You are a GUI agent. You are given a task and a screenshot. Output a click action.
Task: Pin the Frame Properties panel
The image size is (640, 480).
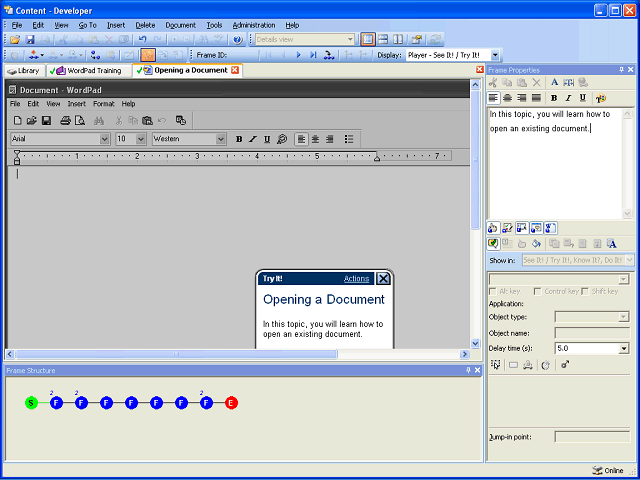(621, 70)
